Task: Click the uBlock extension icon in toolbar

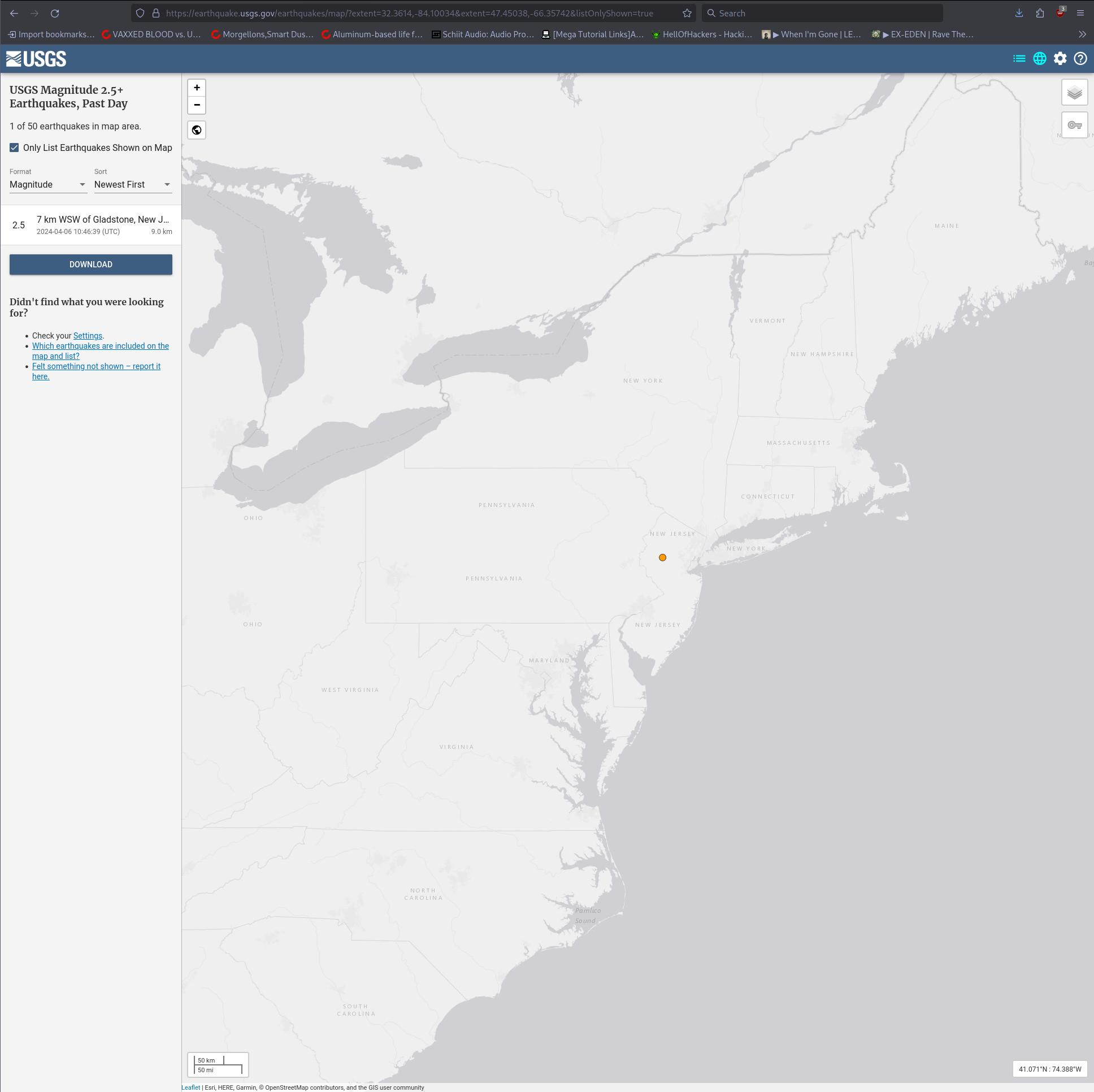Action: (1060, 12)
